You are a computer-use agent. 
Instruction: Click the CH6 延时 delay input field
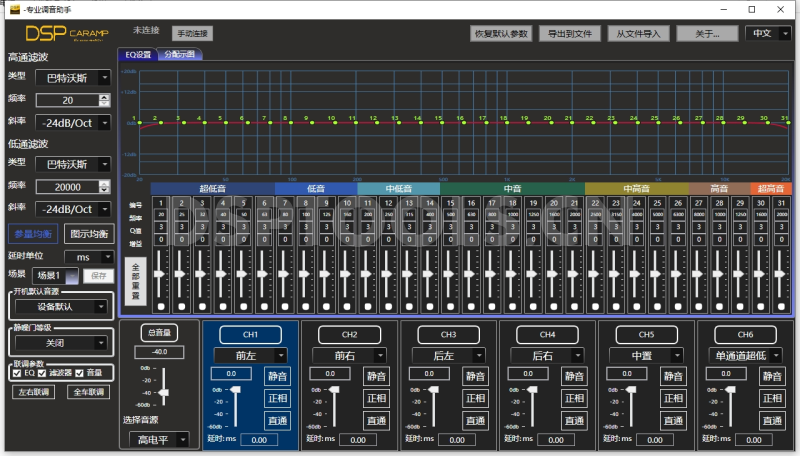pos(753,439)
